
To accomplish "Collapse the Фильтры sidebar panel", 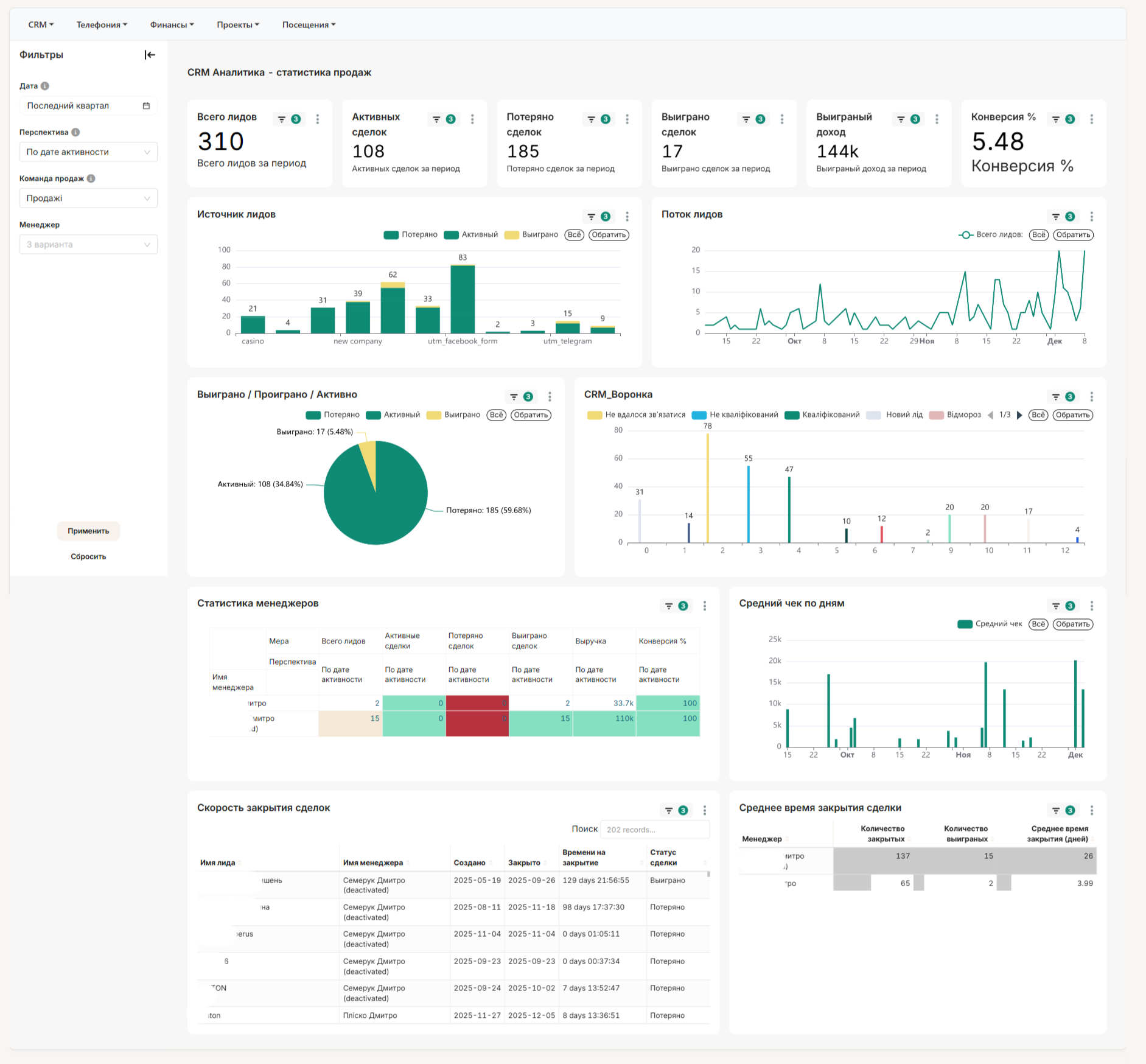I will [x=150, y=55].
